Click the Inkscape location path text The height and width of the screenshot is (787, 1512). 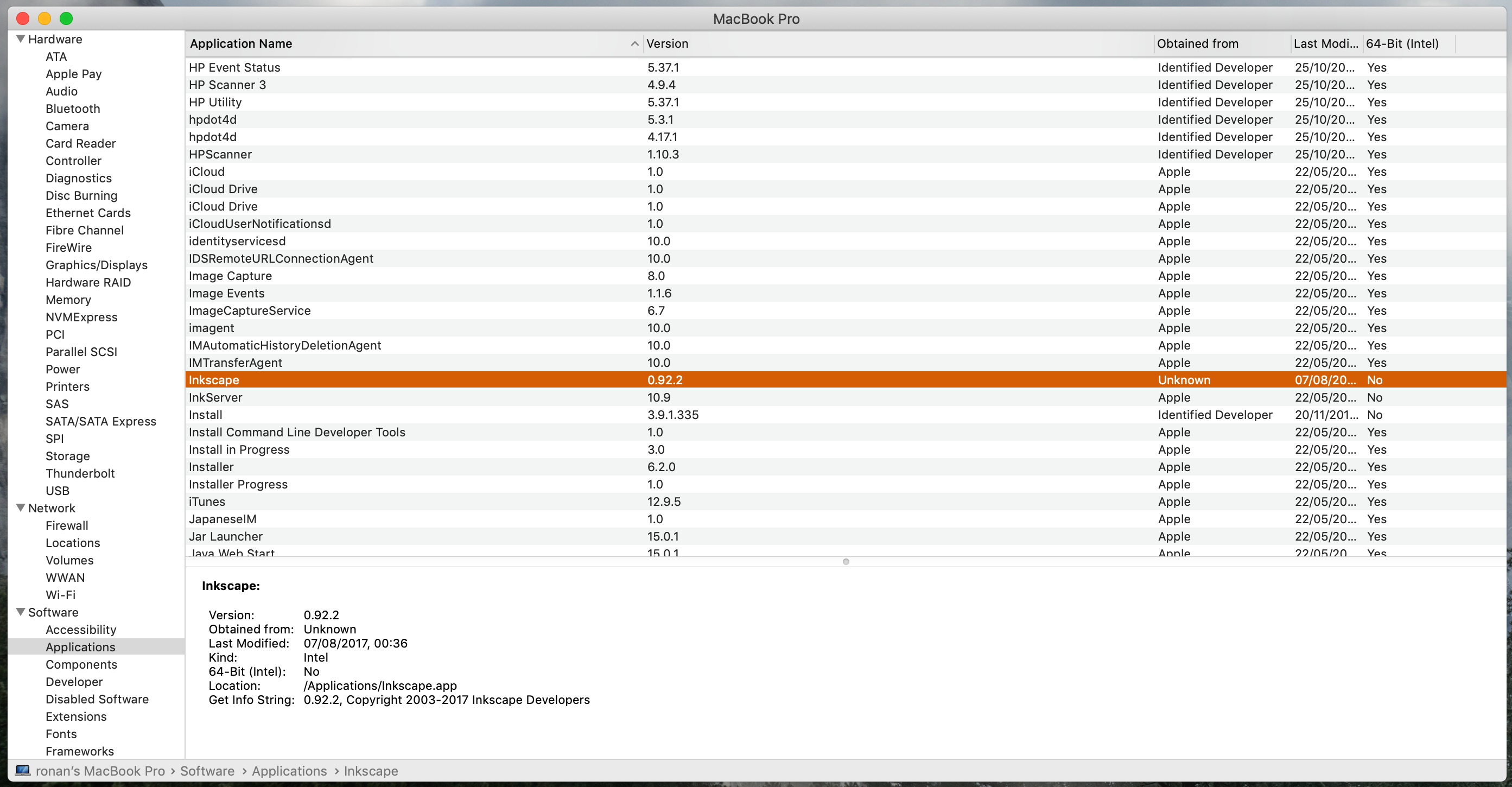(x=380, y=686)
